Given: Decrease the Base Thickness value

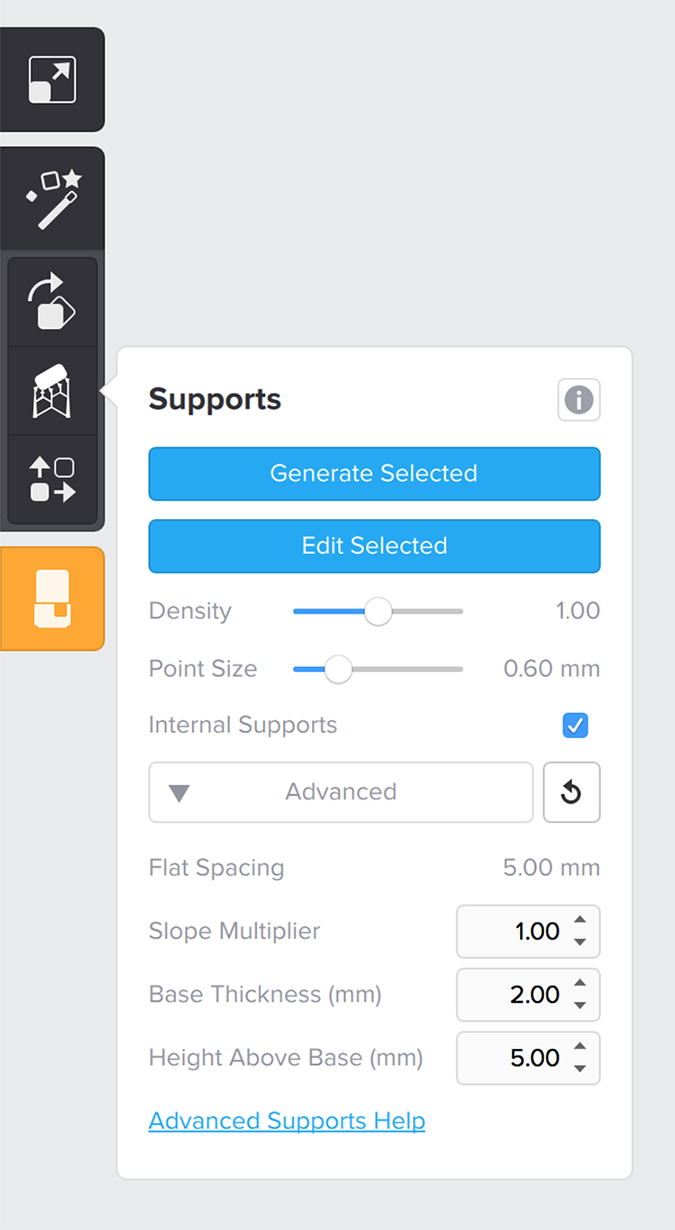Looking at the screenshot, I should click(x=580, y=1005).
